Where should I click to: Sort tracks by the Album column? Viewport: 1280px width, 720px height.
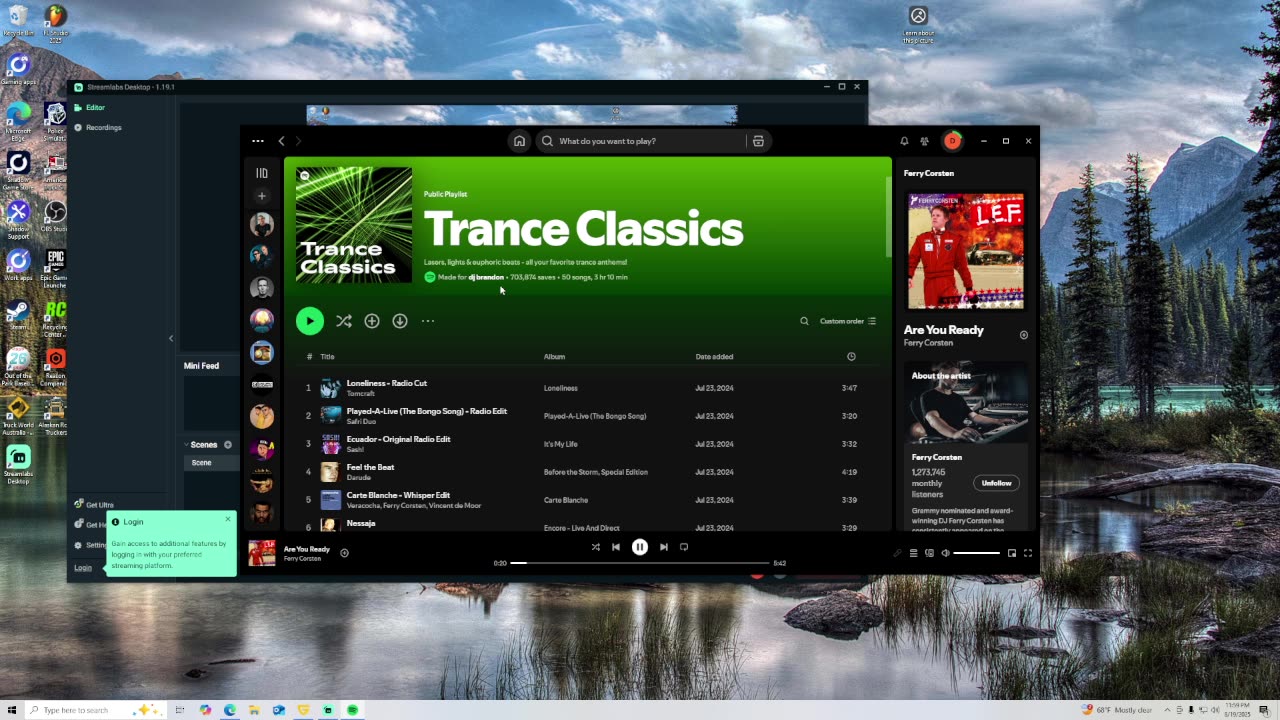pyautogui.click(x=554, y=357)
